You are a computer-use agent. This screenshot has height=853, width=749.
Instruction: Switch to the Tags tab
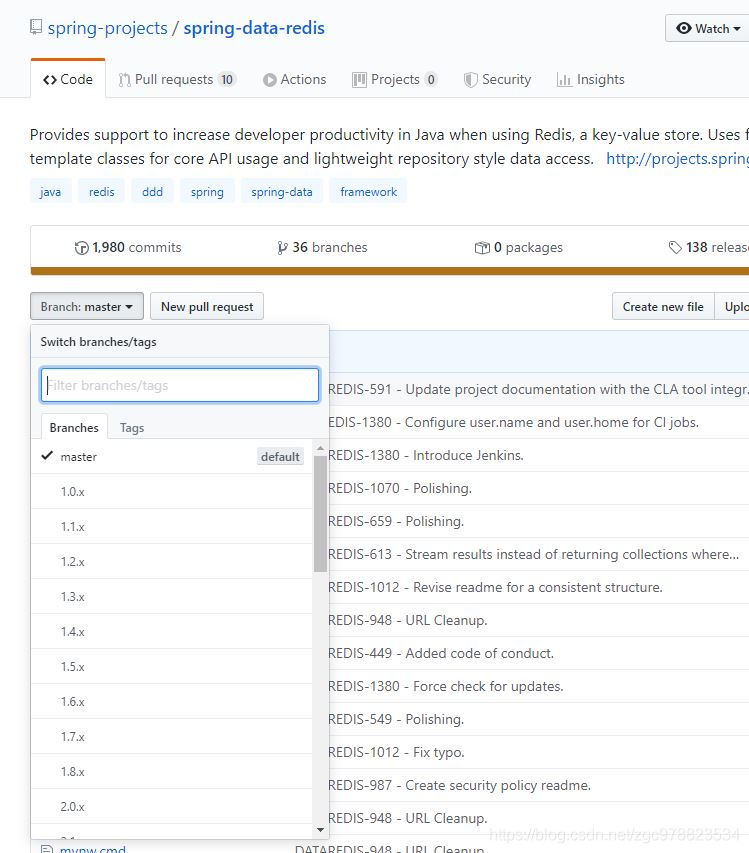pyautogui.click(x=132, y=428)
